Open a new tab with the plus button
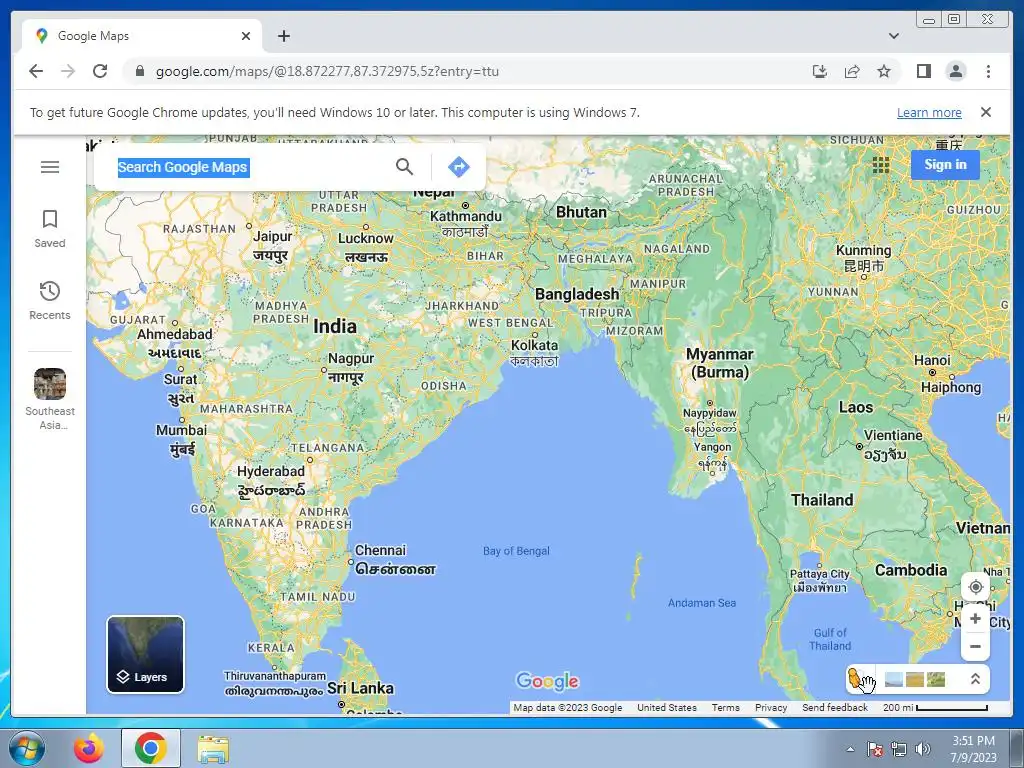Screen dimensions: 1024x768 (x=283, y=36)
